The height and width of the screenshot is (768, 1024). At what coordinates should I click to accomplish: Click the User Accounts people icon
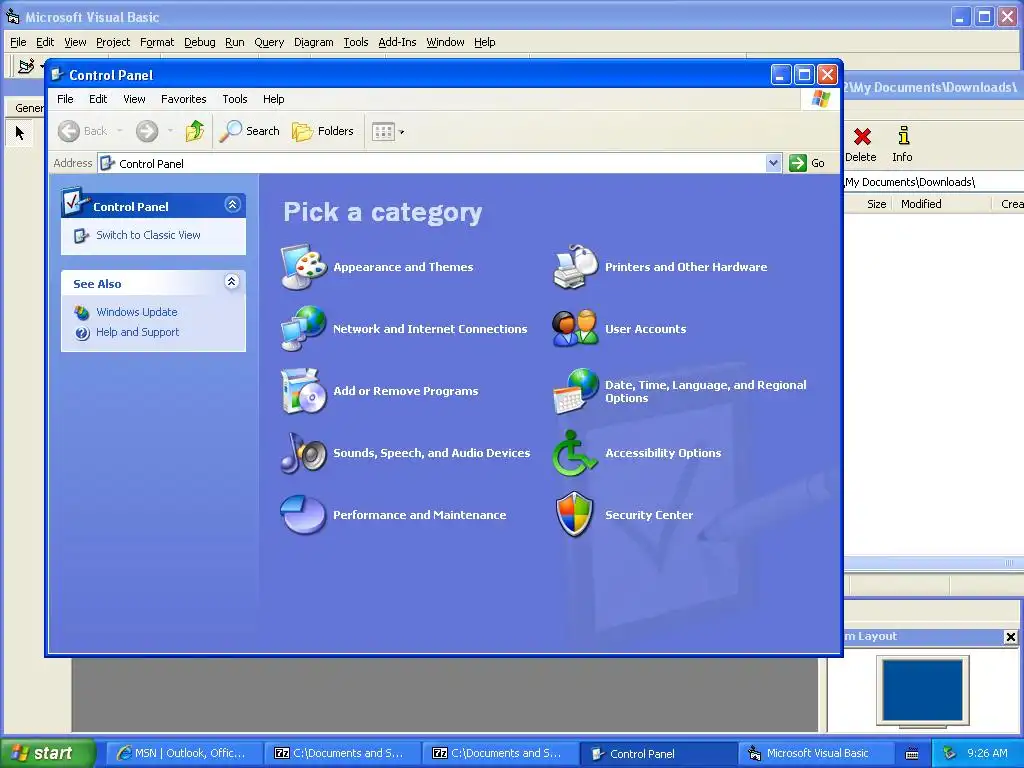click(575, 328)
